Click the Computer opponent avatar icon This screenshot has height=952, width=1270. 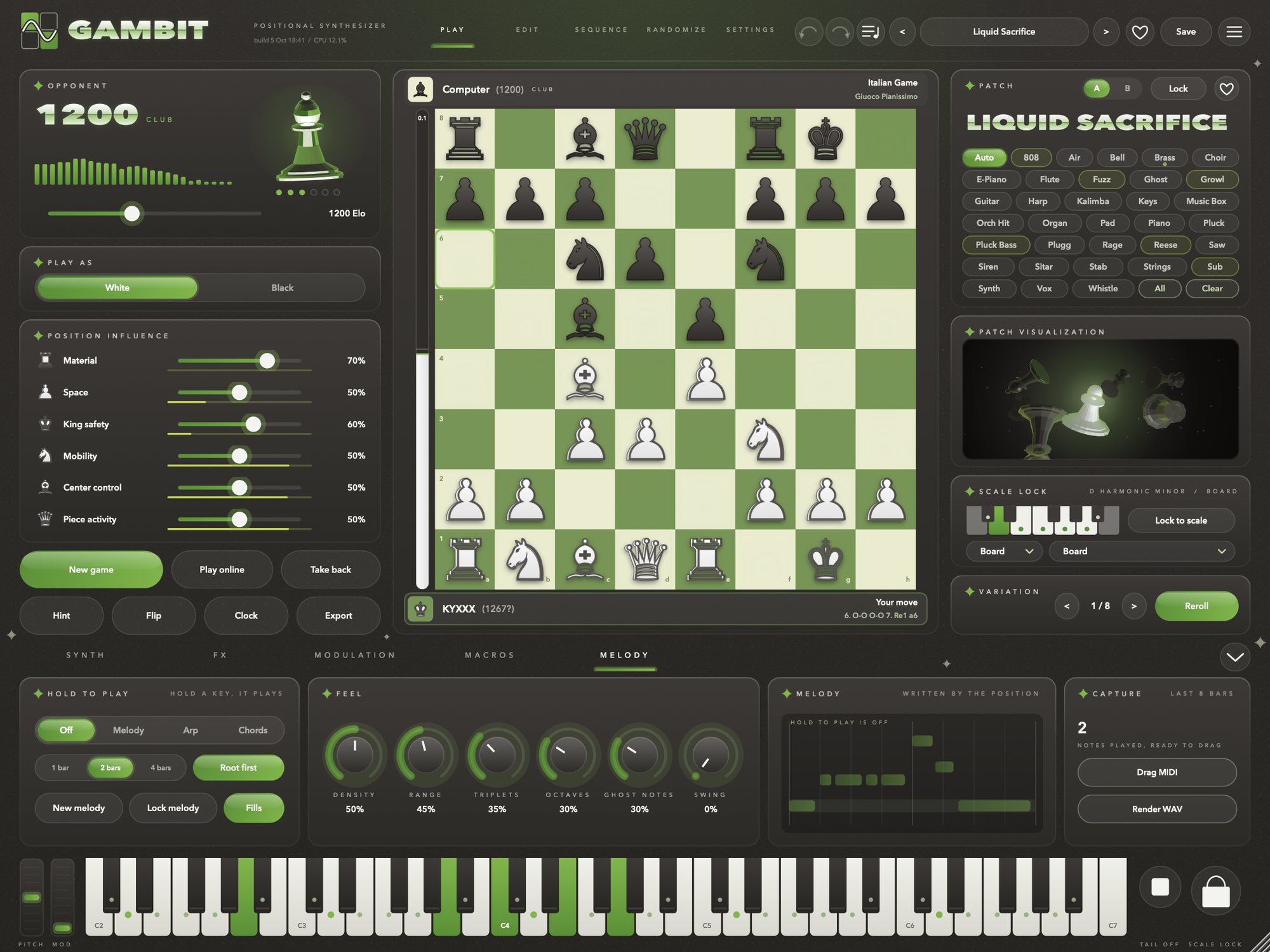pos(420,89)
